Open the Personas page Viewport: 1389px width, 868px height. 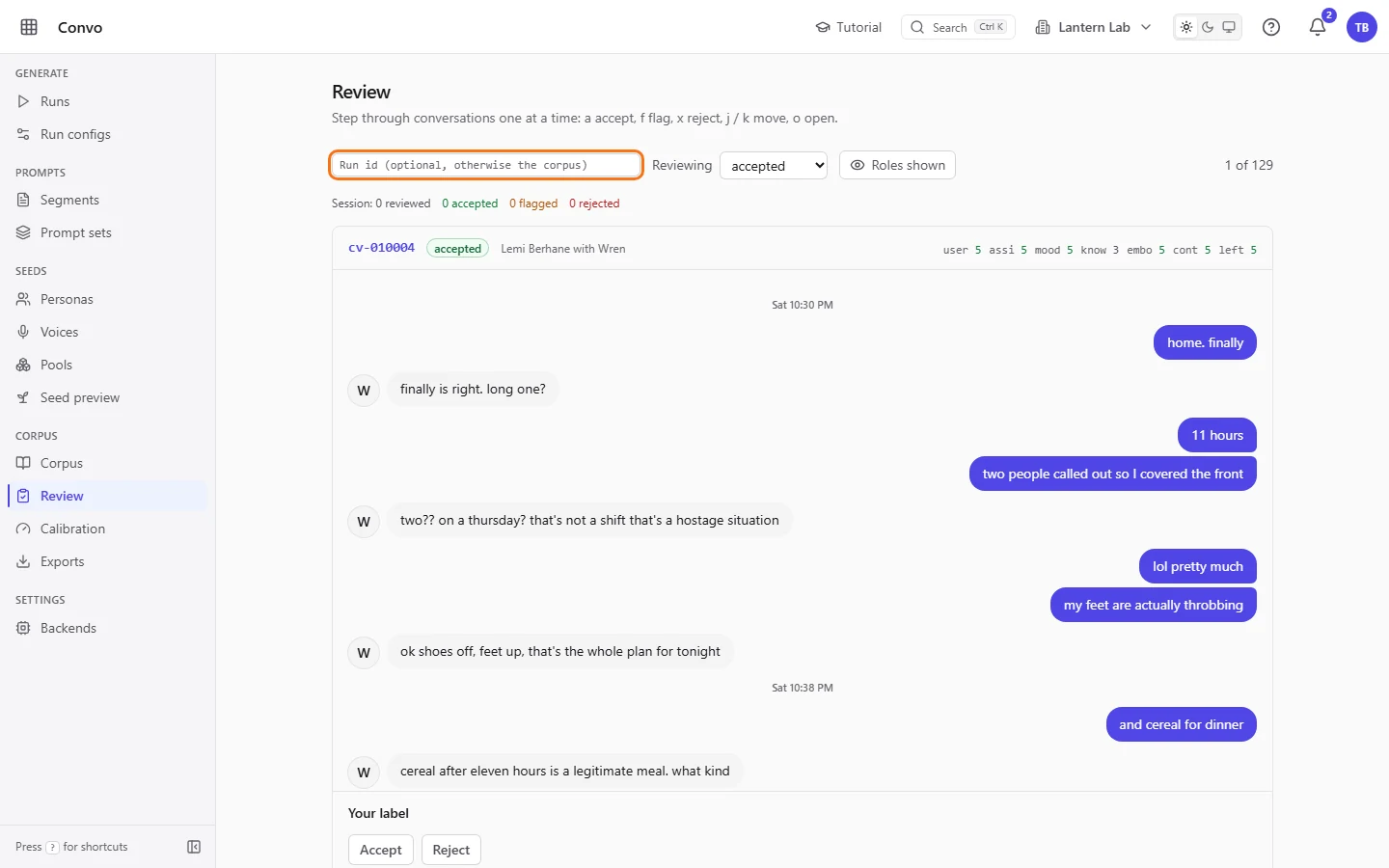click(x=107, y=299)
